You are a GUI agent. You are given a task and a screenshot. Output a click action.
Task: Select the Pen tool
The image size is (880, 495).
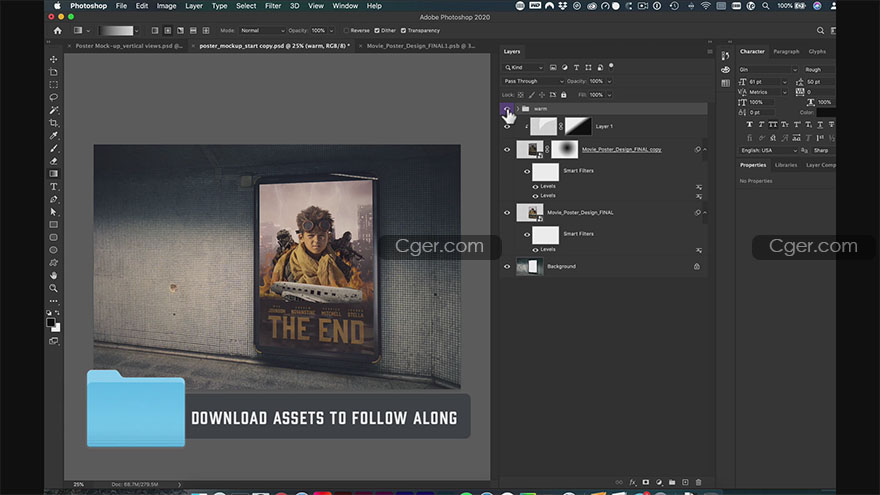click(x=53, y=199)
